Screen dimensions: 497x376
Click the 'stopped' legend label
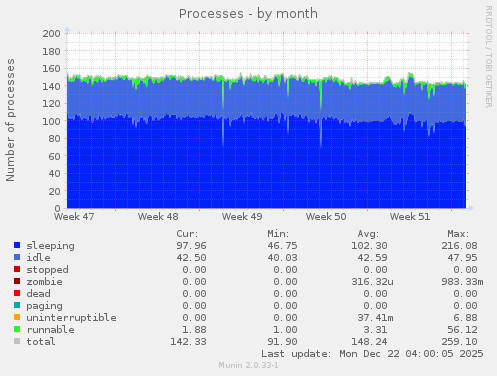[48, 270]
